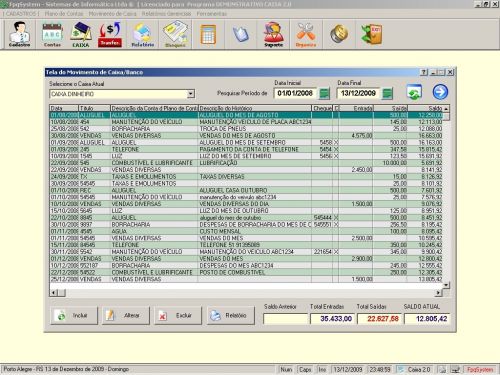Click the Total Entradas value field
The width and height of the screenshot is (500, 375).
click(x=332, y=319)
